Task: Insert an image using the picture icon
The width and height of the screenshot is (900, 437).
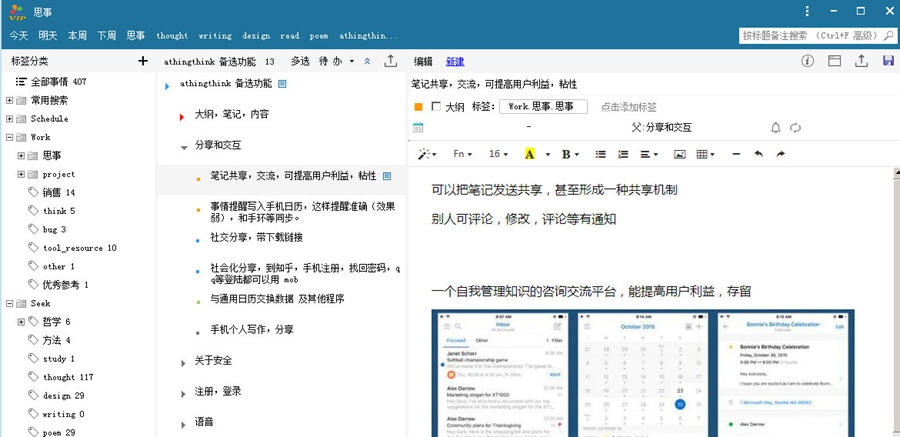Action: coord(680,154)
